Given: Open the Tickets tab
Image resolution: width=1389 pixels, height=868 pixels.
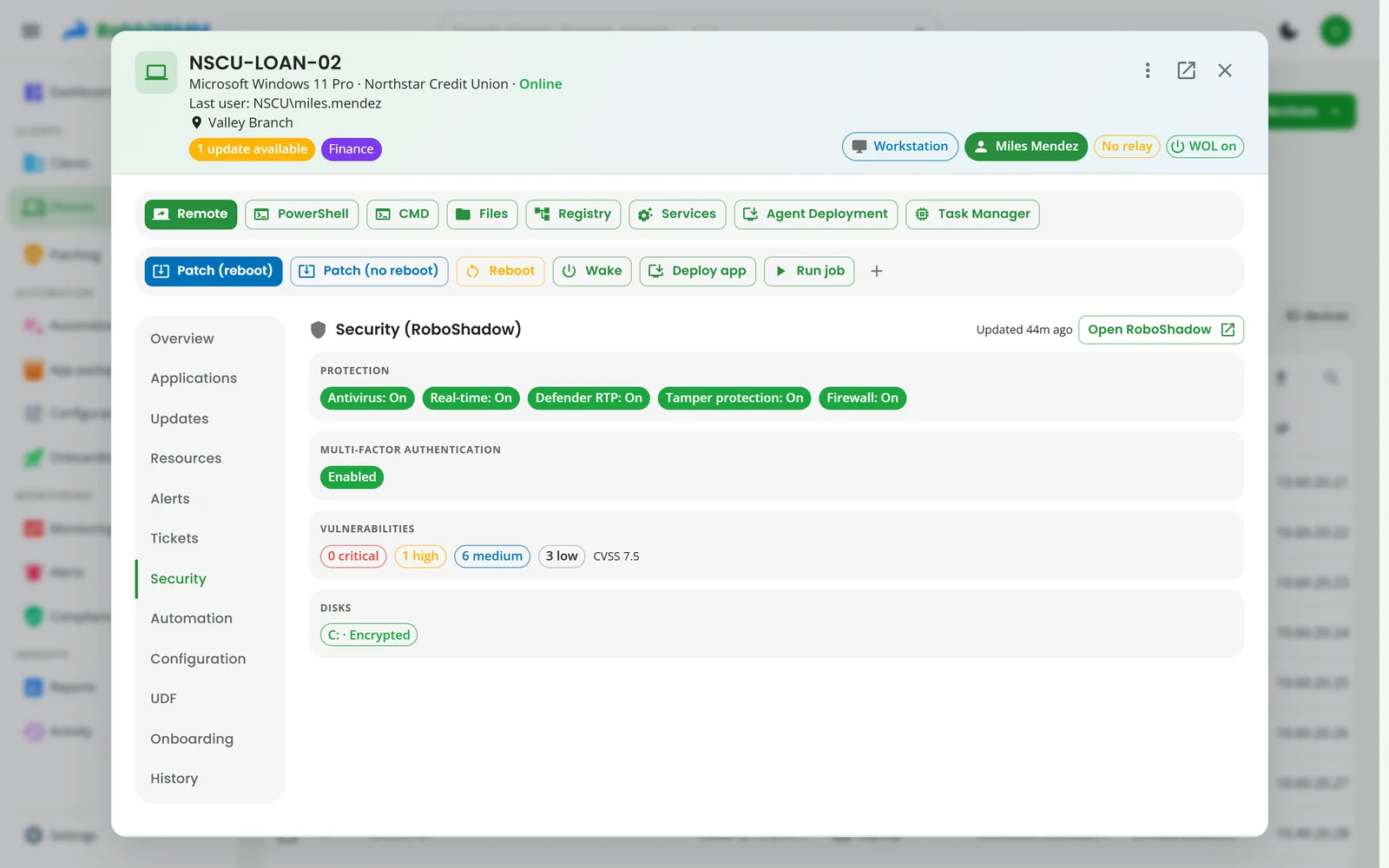Looking at the screenshot, I should click(x=210, y=538).
